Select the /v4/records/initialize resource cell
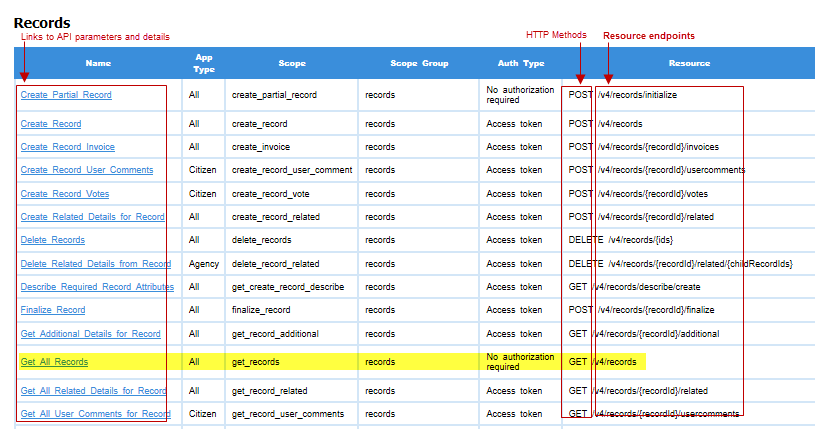This screenshot has height=429, width=815. [x=636, y=95]
